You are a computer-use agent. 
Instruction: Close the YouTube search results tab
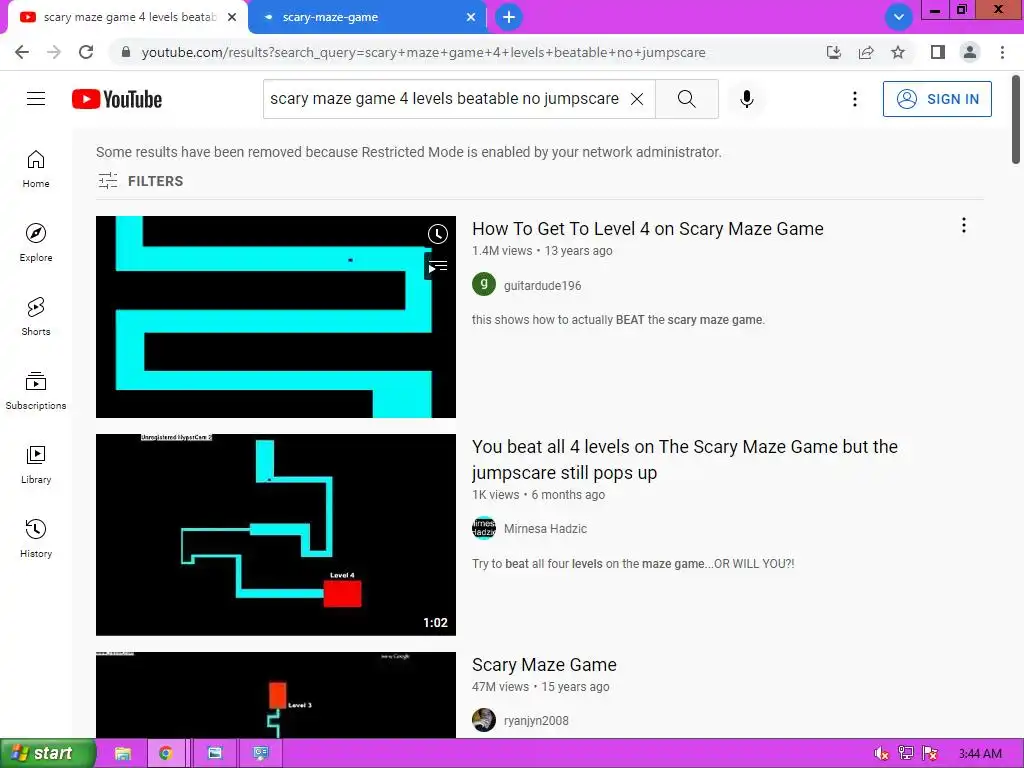pos(232,17)
